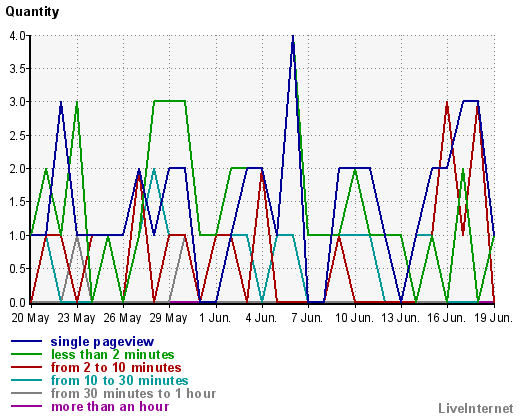Click the teal legend line swatch

pos(27,380)
